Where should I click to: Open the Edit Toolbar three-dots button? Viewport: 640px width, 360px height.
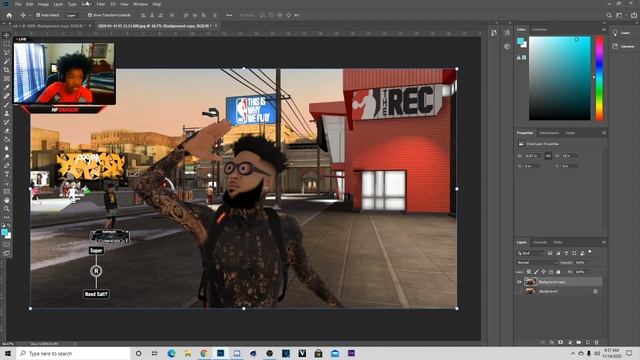(7, 217)
